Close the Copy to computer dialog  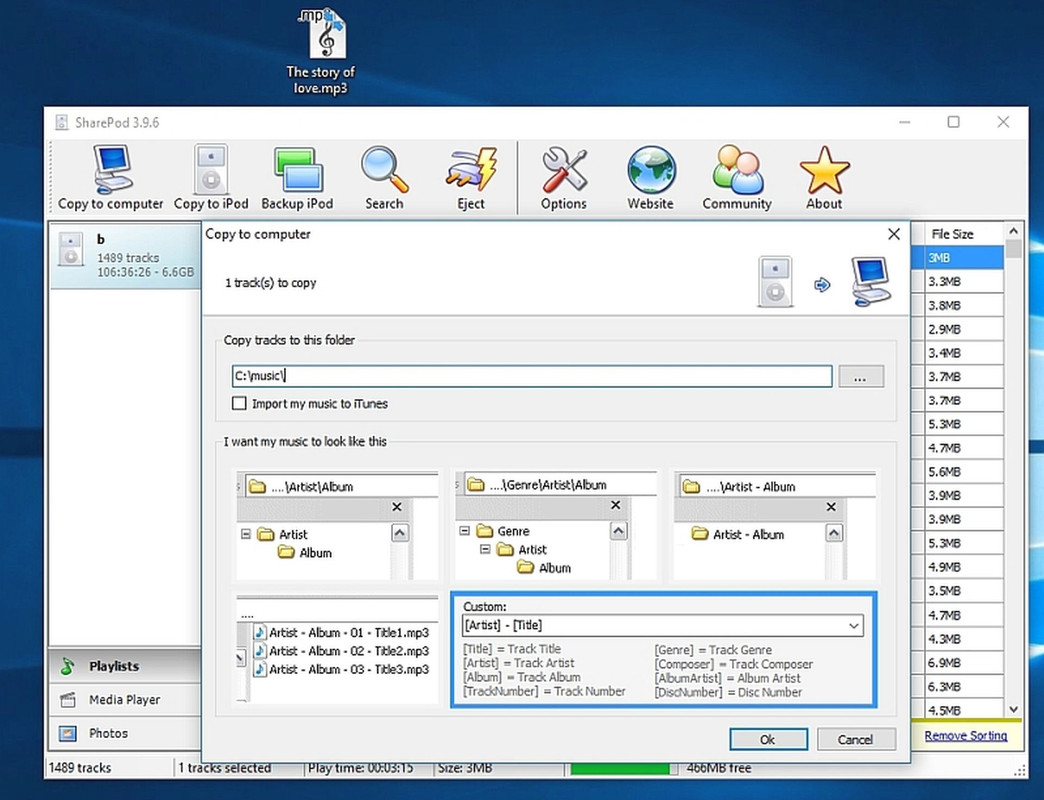coord(894,234)
